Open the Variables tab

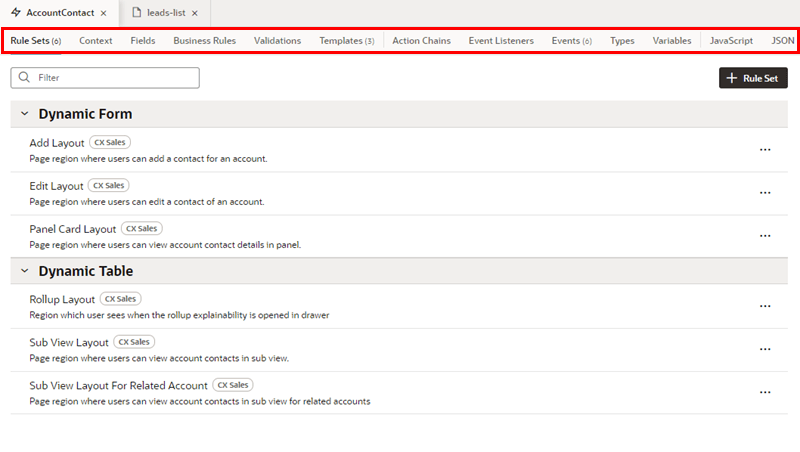[x=672, y=41]
